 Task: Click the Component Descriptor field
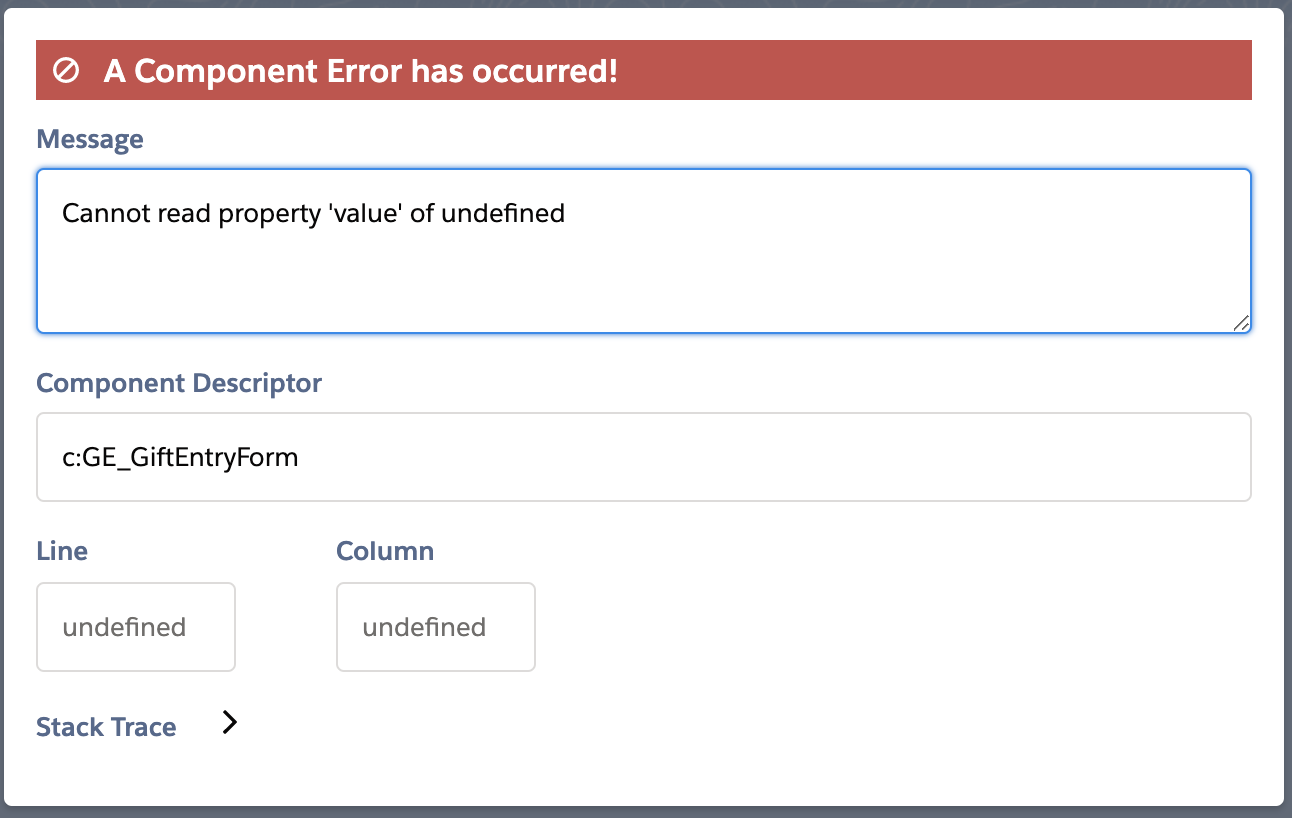pyautogui.click(x=643, y=456)
